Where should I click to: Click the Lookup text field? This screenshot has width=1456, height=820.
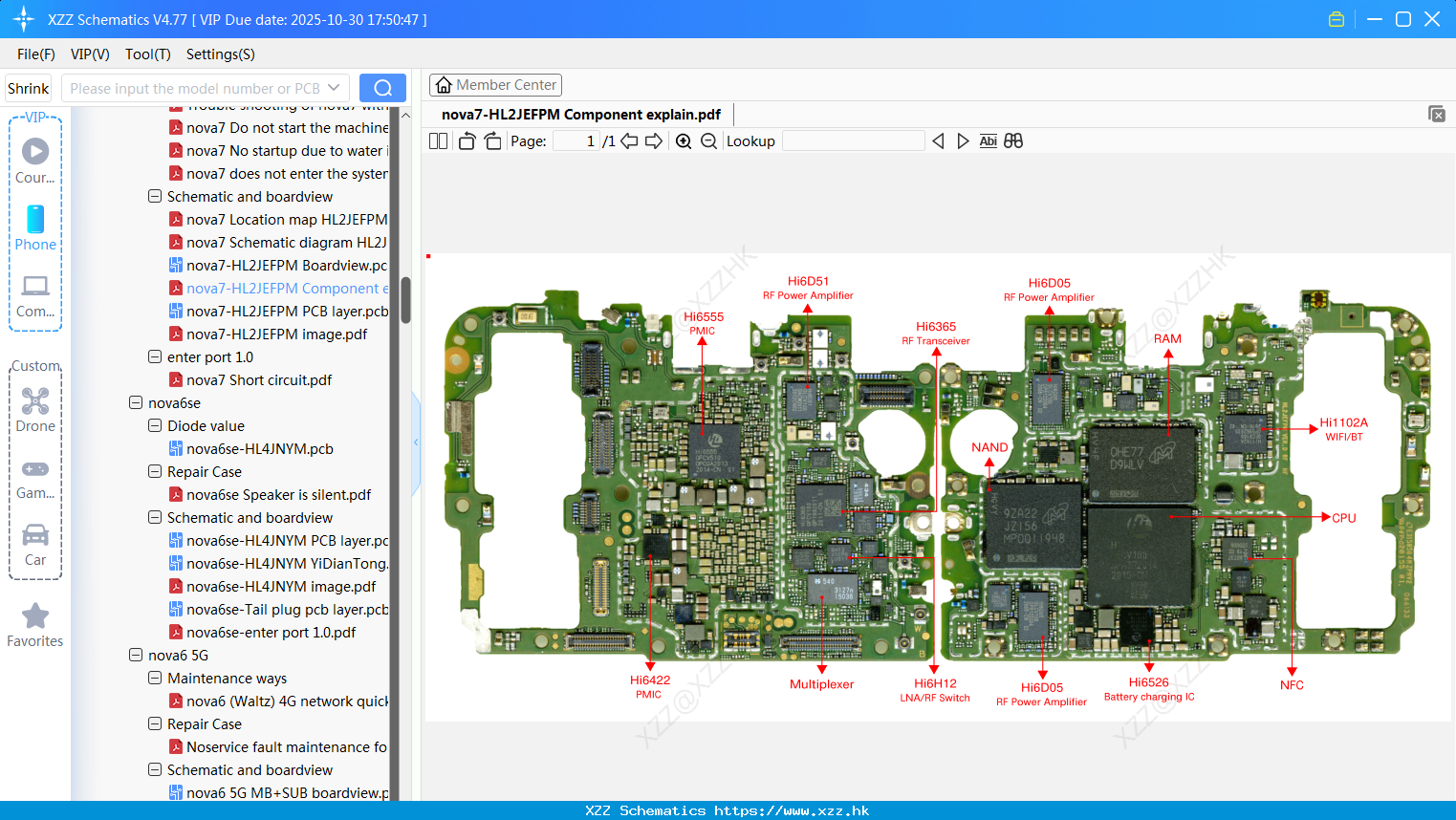click(x=854, y=140)
